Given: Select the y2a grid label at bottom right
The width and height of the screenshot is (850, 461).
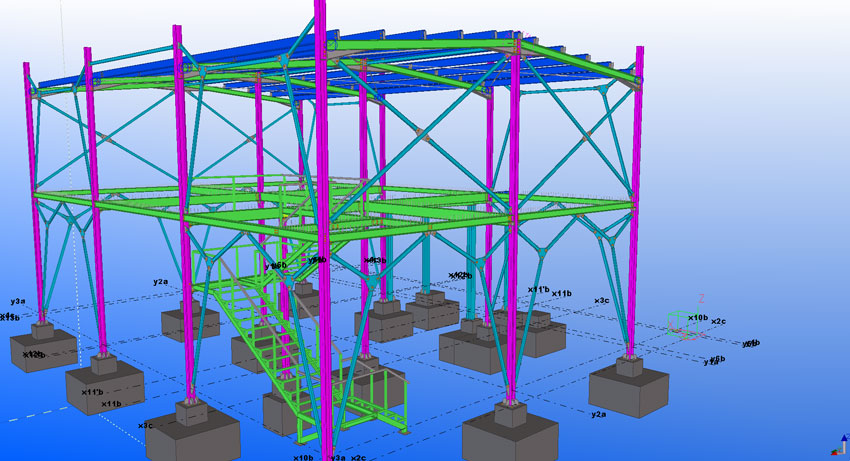Looking at the screenshot, I should (598, 413).
